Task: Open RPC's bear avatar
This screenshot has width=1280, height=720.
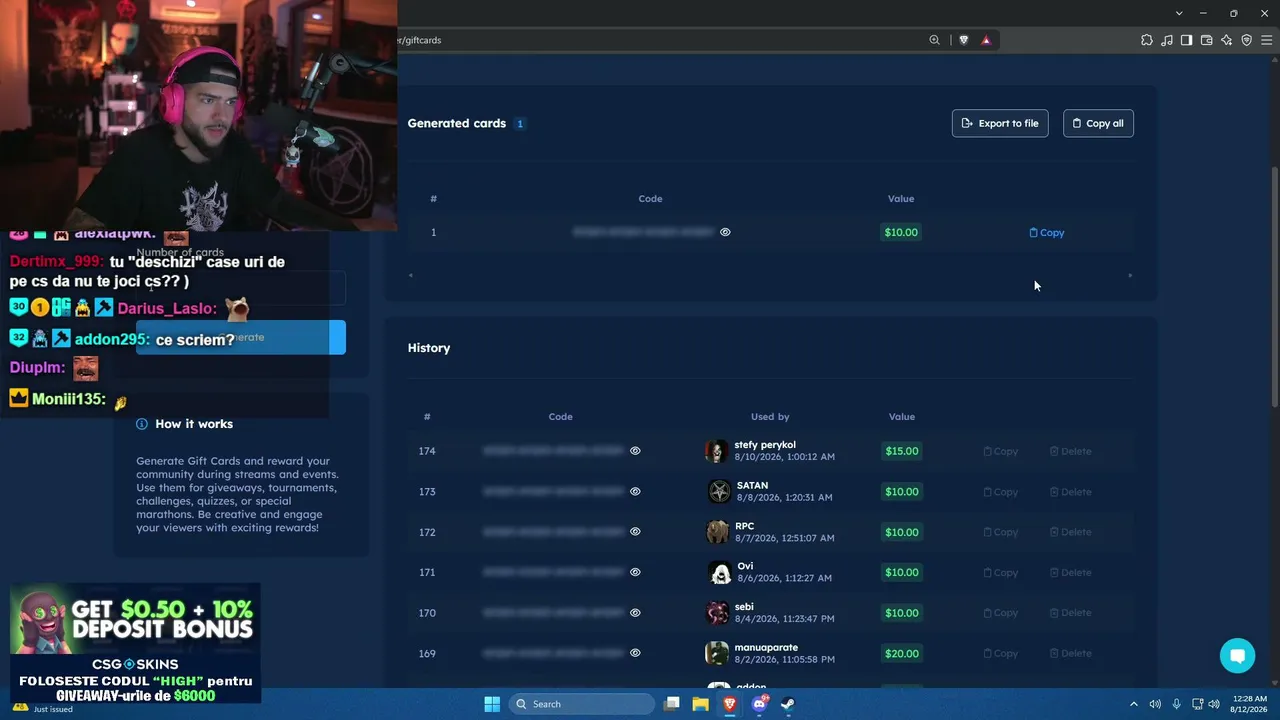Action: tap(717, 532)
